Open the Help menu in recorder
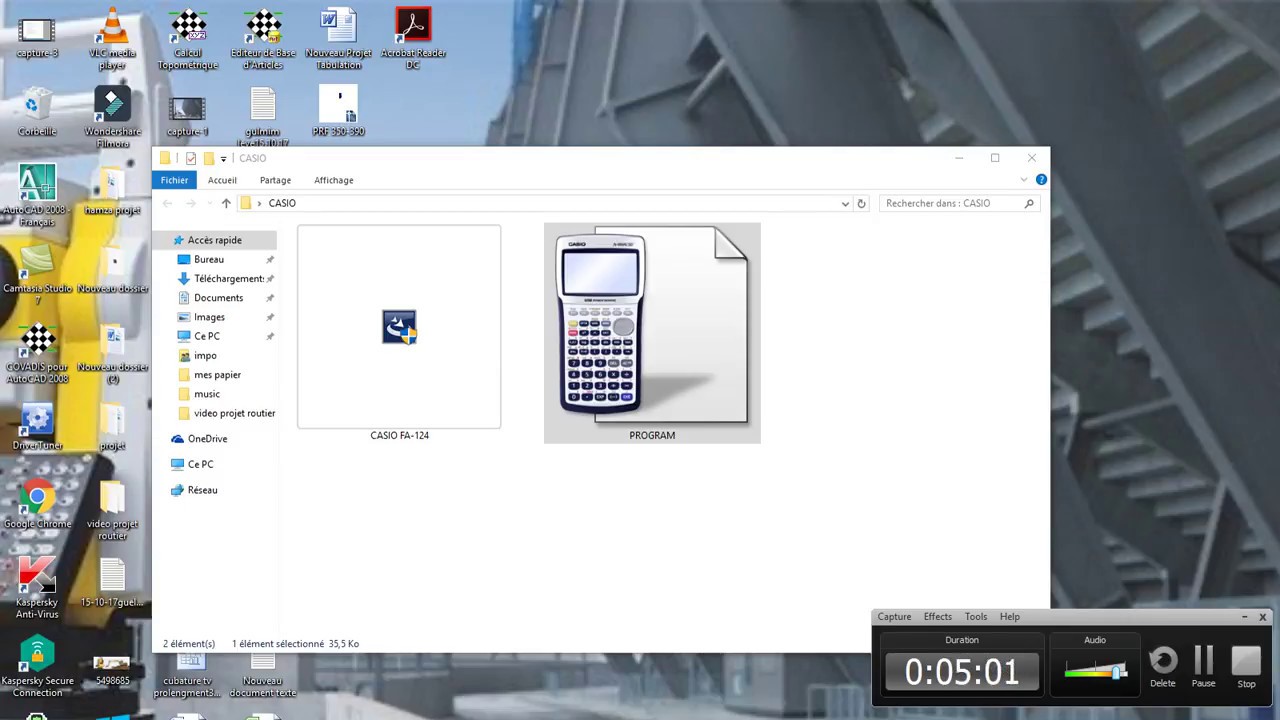 (1010, 617)
